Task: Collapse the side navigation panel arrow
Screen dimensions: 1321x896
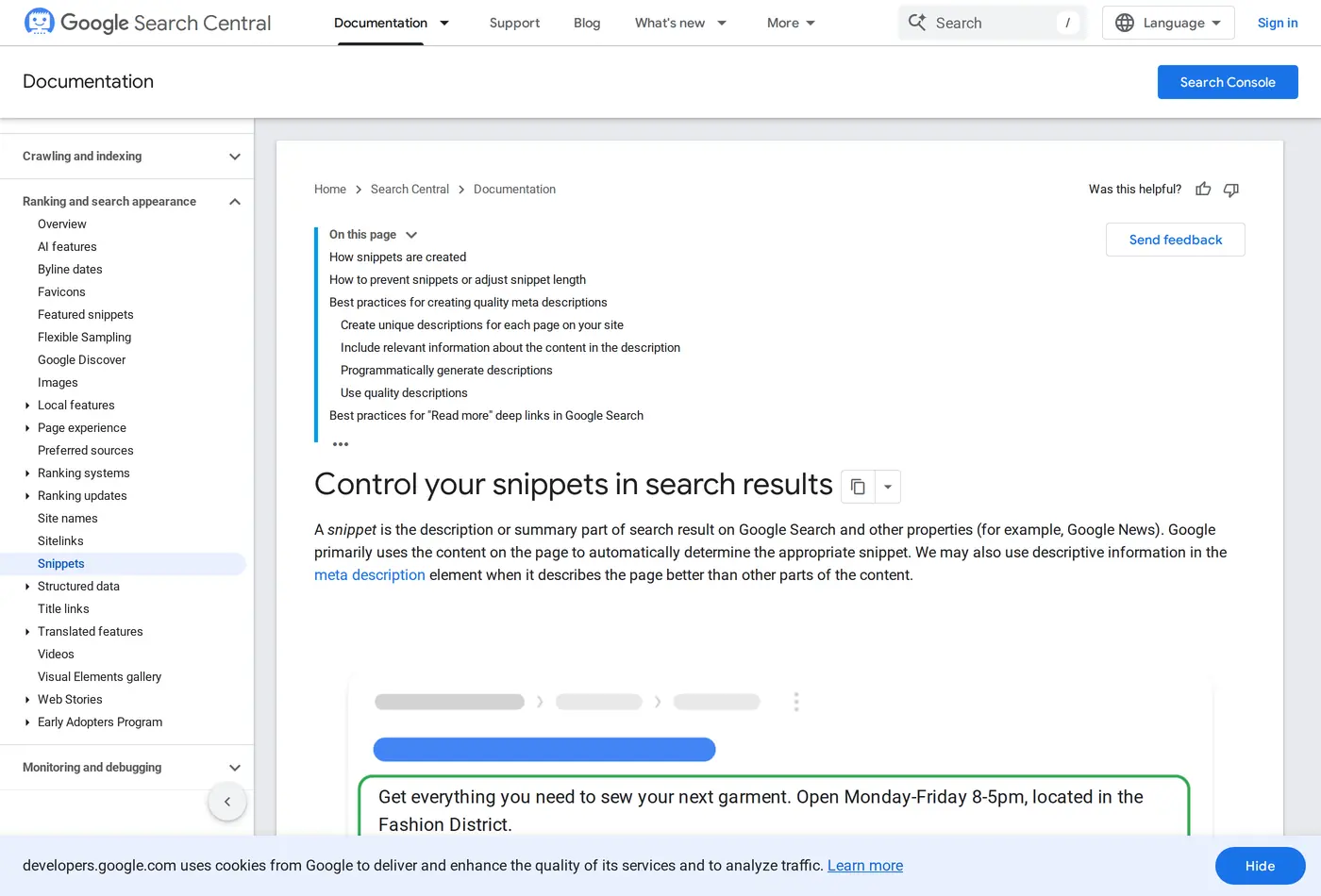Action: point(227,802)
